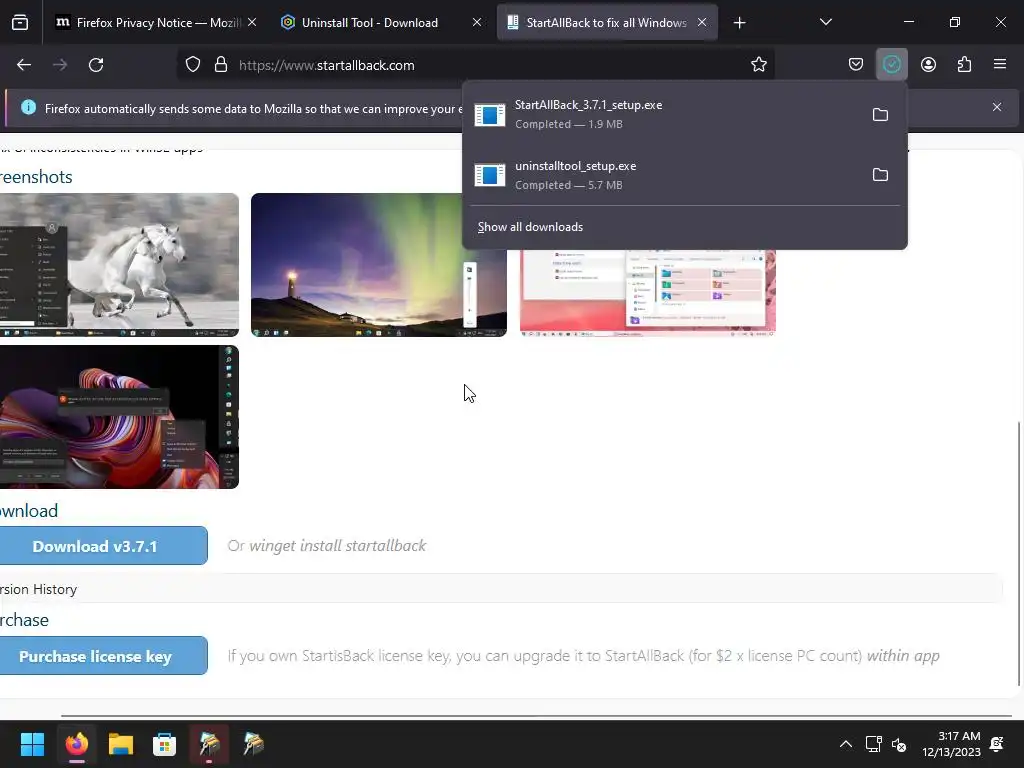Open muted volume tray icon
Screen dimensions: 1024x768
[899, 744]
